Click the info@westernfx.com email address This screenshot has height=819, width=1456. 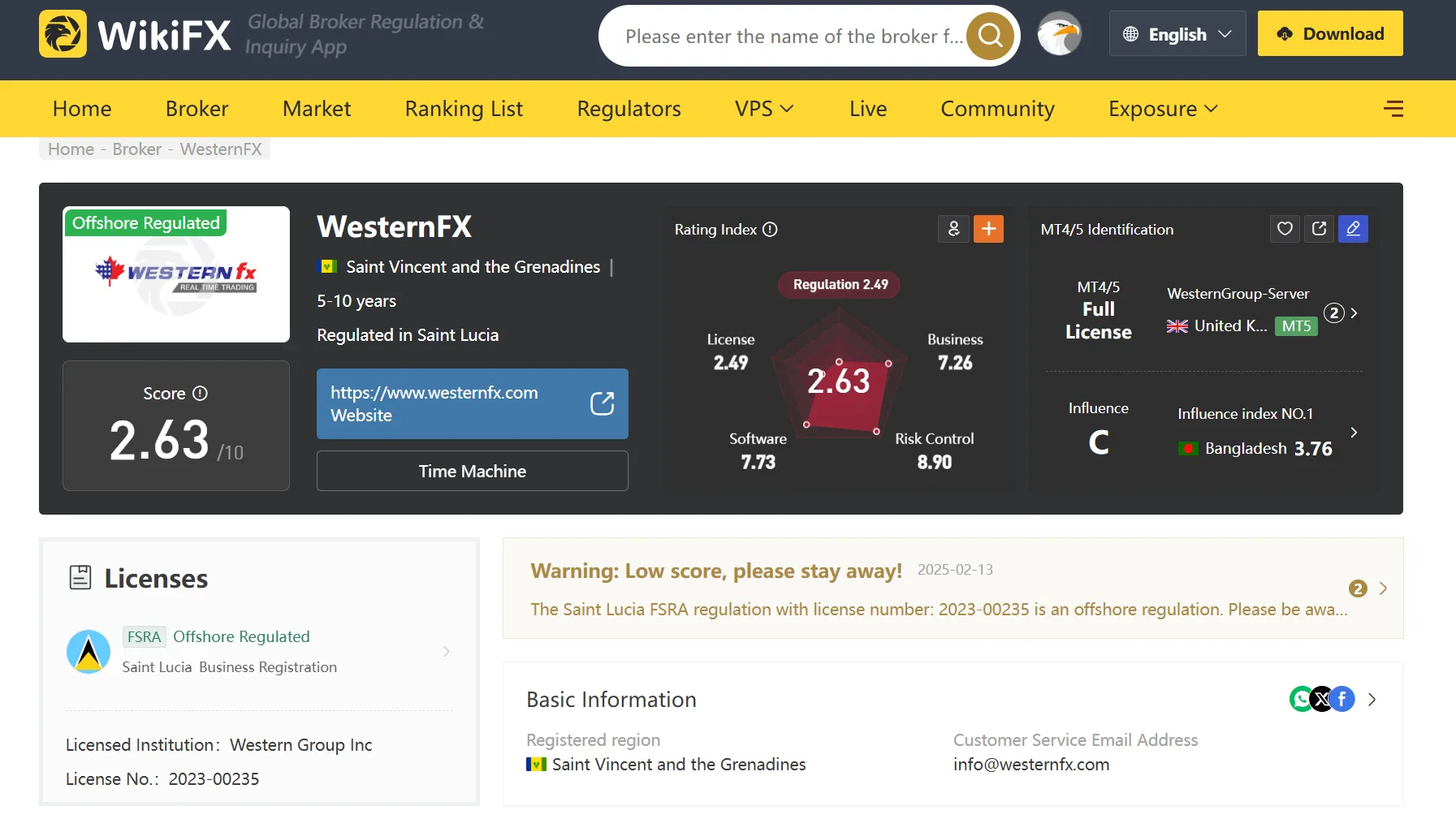(1031, 765)
